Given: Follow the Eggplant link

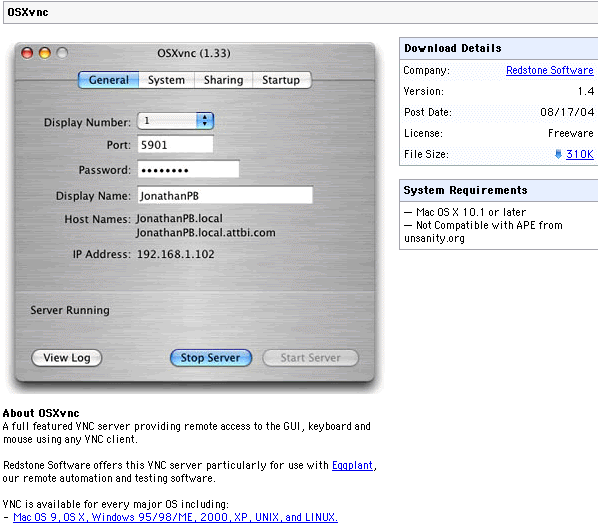Looking at the screenshot, I should [352, 465].
